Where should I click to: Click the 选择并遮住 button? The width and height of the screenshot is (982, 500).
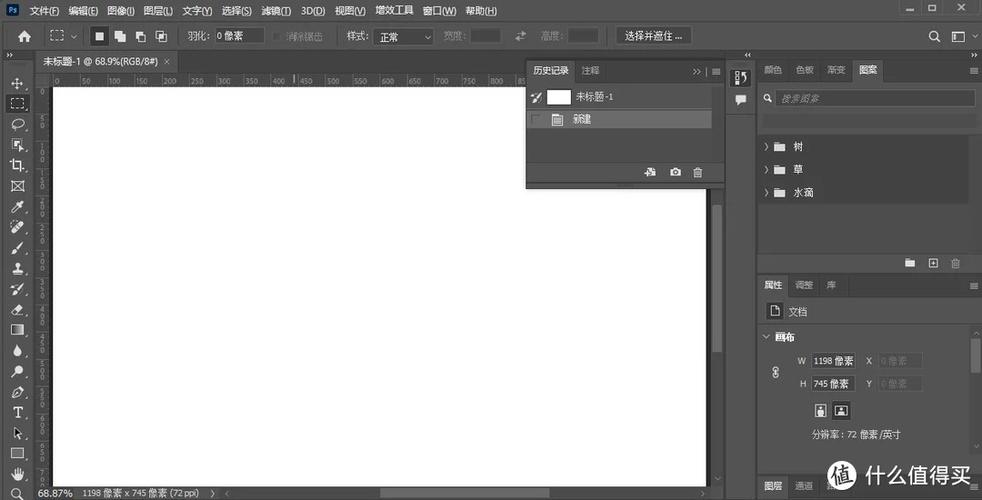(x=653, y=36)
